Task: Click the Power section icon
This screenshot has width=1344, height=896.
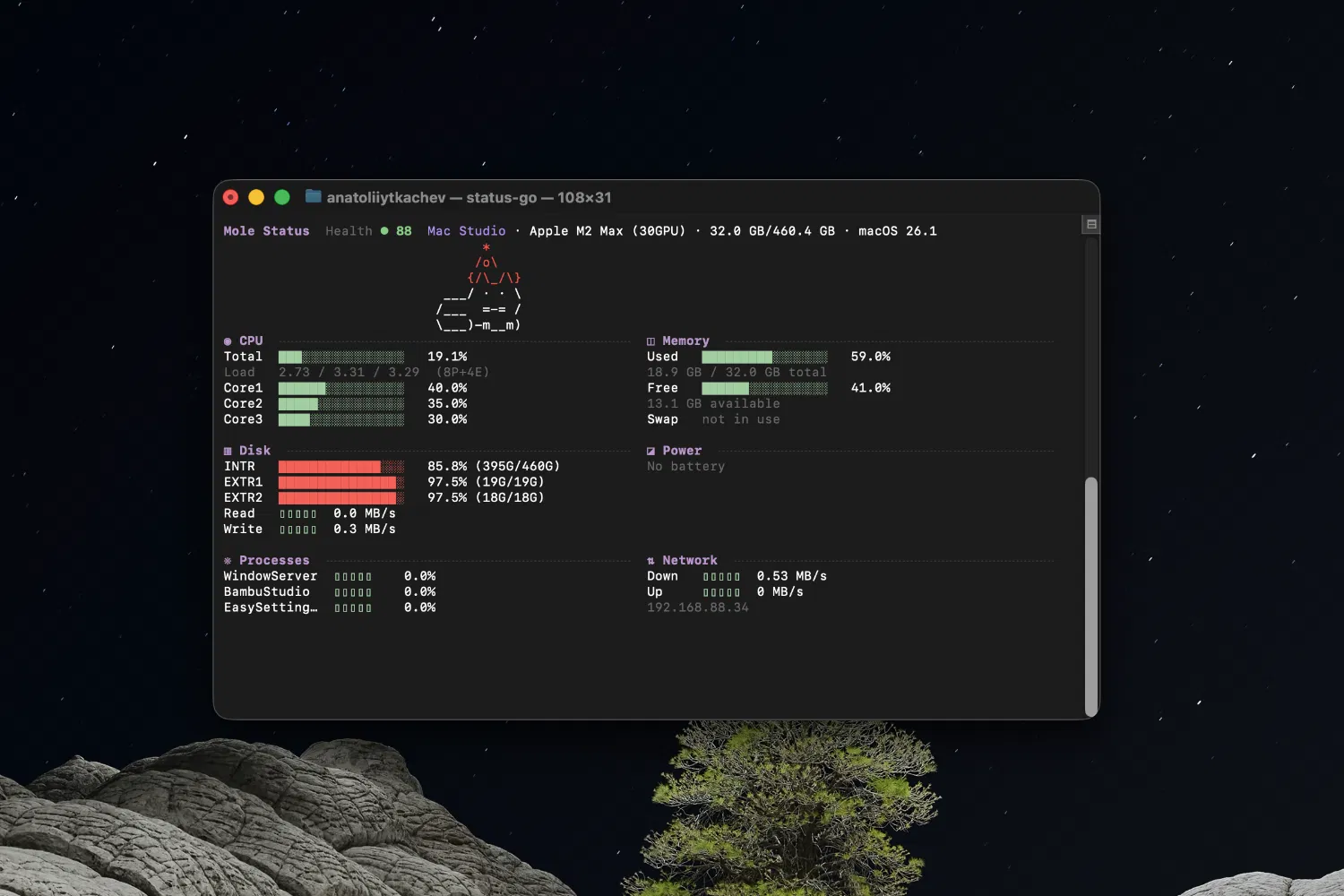Action: [x=651, y=451]
